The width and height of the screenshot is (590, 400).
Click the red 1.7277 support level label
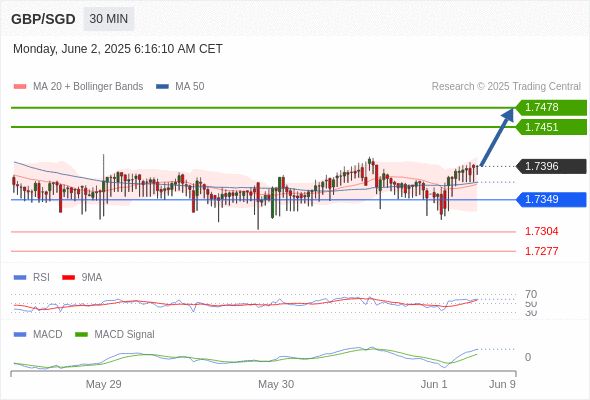(541, 251)
